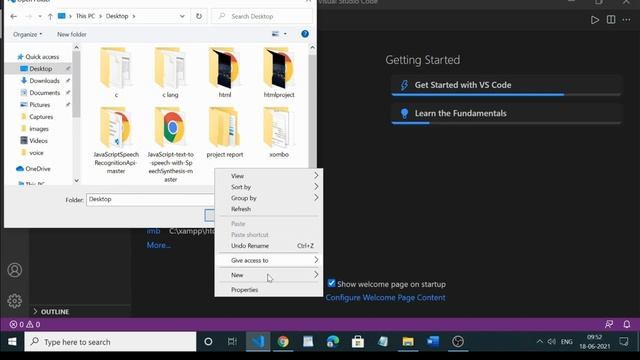The width and height of the screenshot is (640, 360).
Task: Open the Group by submenu
Action: [269, 198]
